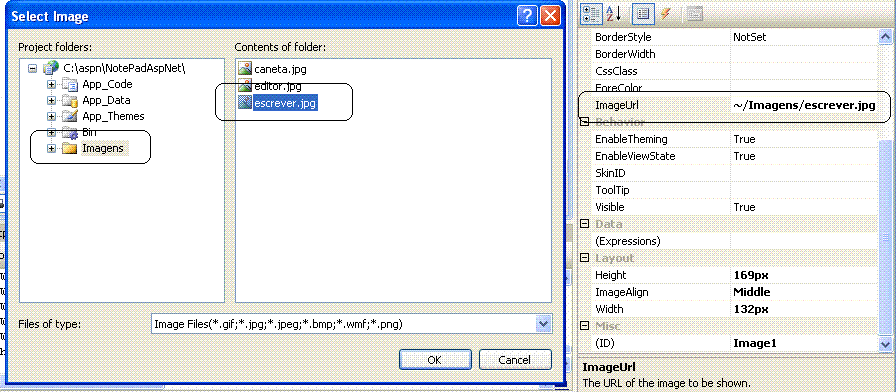The height and width of the screenshot is (392, 896).
Task: Click the caneta.jpg file icon
Action: tap(245, 69)
